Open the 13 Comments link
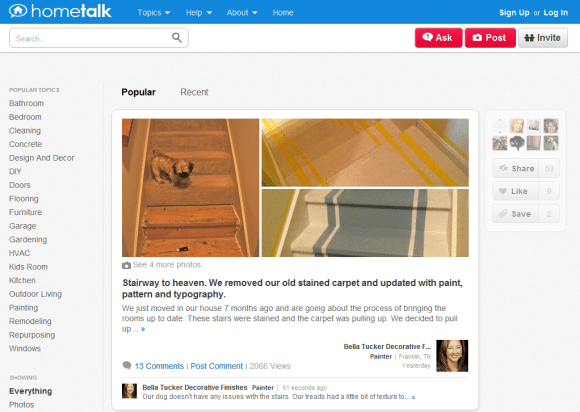The width and height of the screenshot is (580, 412). tap(159, 366)
